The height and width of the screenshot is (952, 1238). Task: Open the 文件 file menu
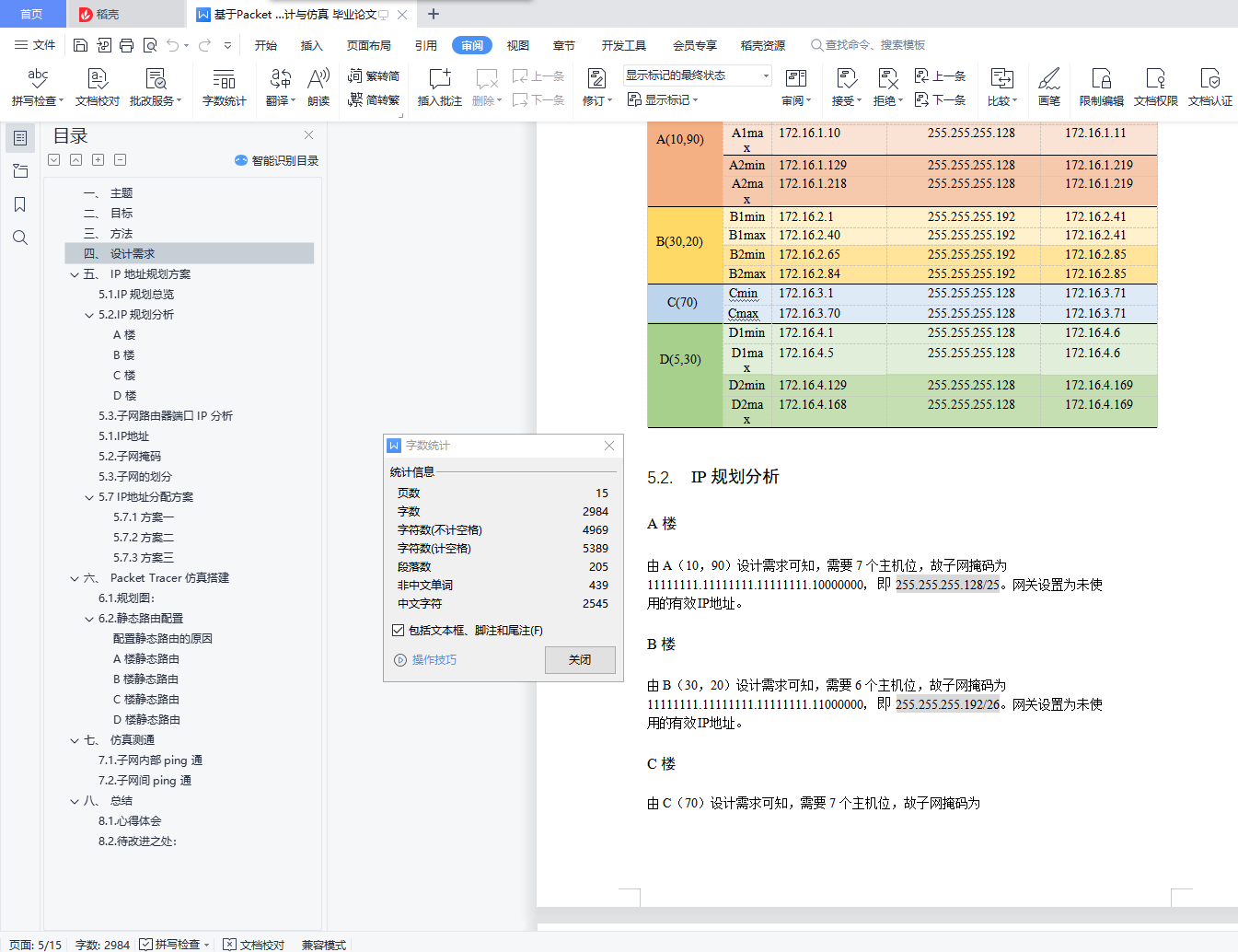pyautogui.click(x=35, y=45)
